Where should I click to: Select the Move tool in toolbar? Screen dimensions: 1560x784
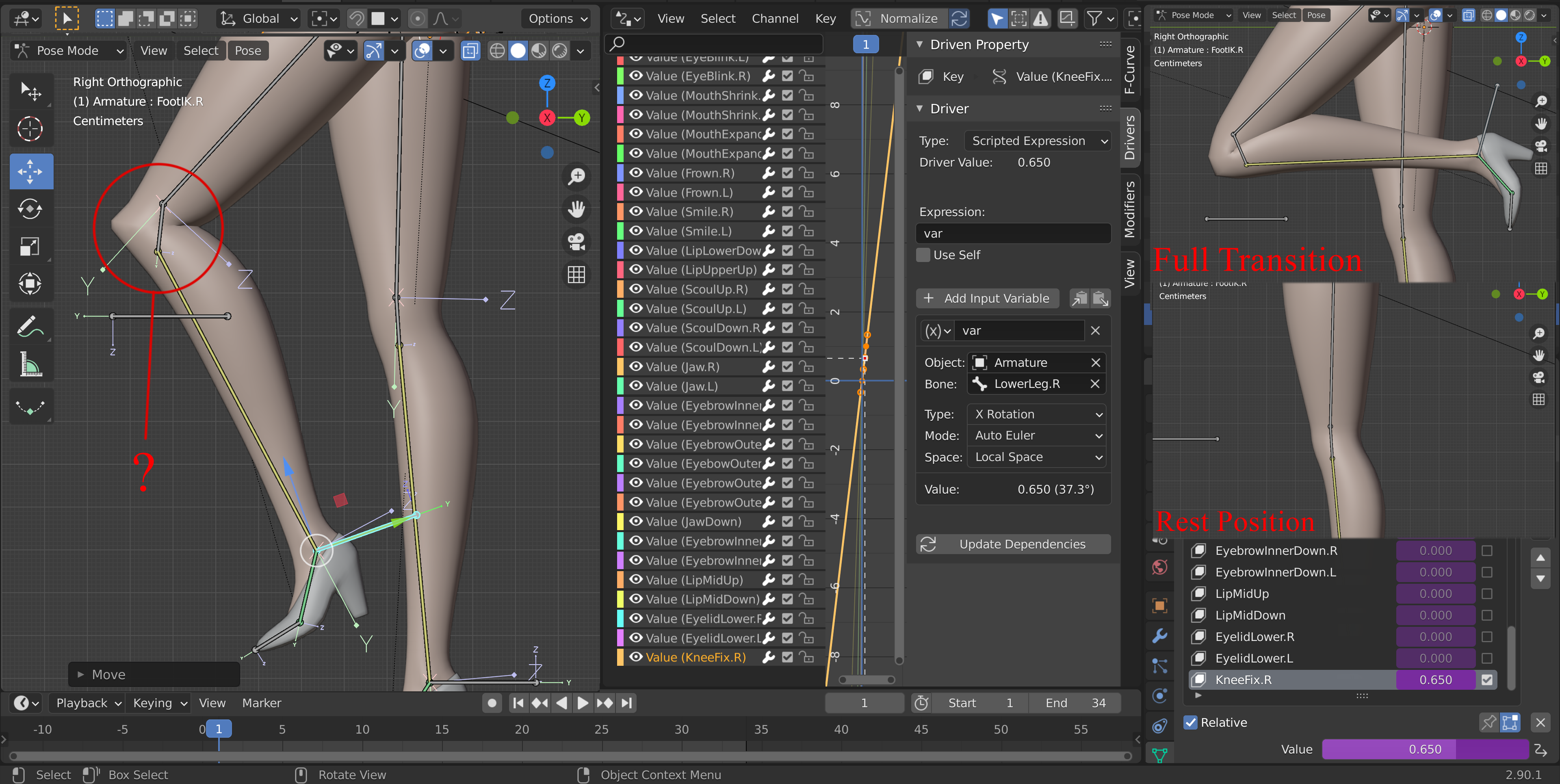click(30, 172)
